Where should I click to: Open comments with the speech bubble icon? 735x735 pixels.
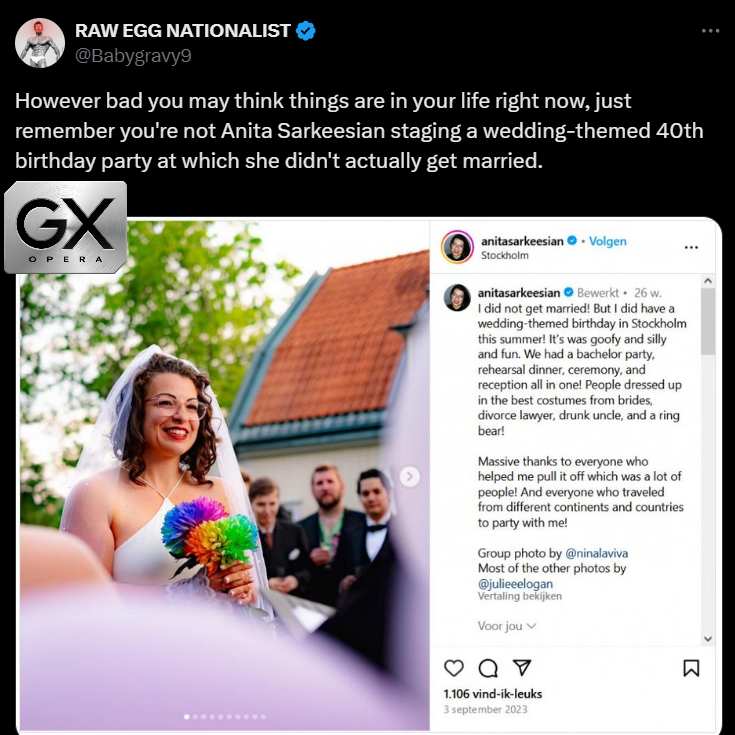(488, 668)
